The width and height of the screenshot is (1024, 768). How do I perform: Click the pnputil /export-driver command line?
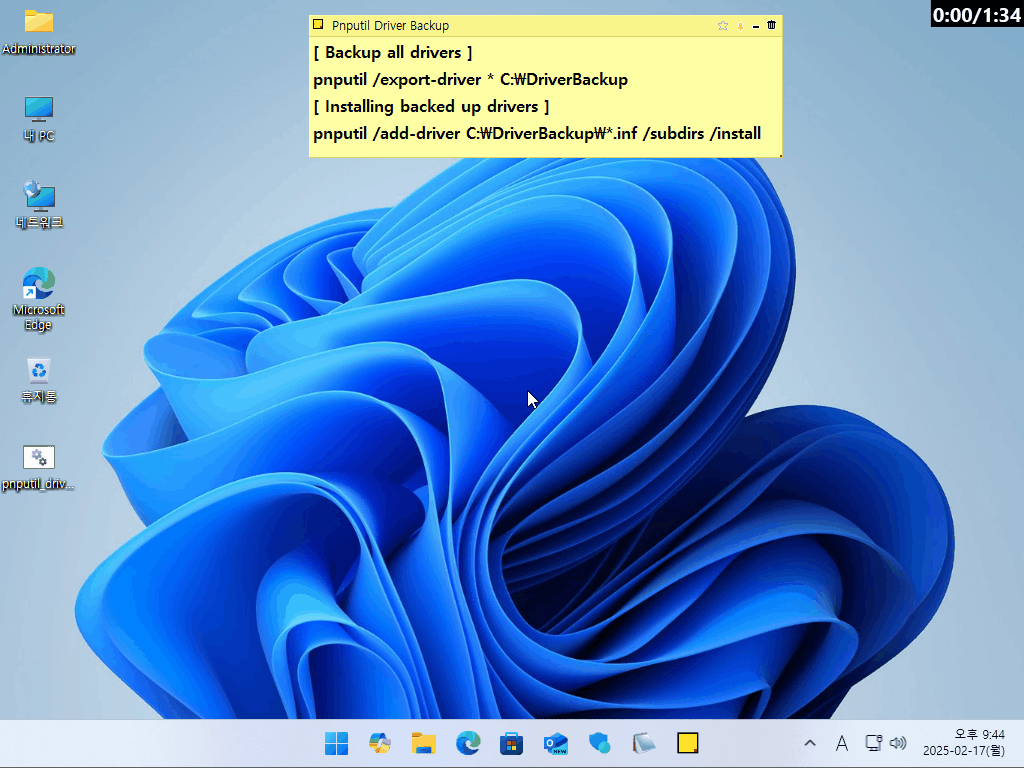click(x=470, y=80)
